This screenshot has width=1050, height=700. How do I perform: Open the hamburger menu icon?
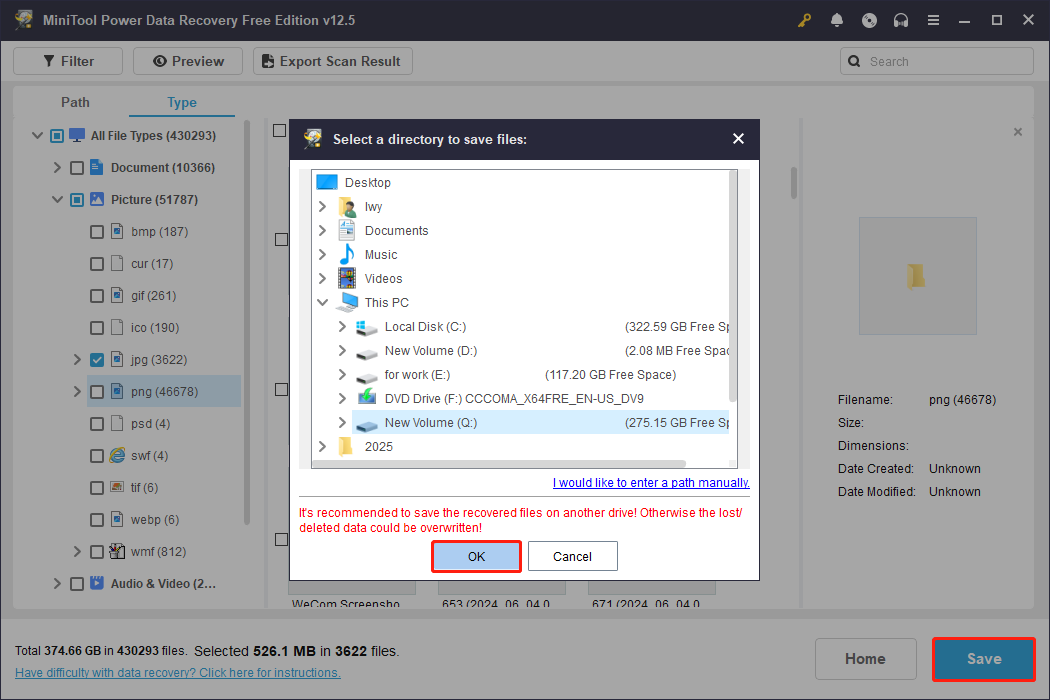933,20
